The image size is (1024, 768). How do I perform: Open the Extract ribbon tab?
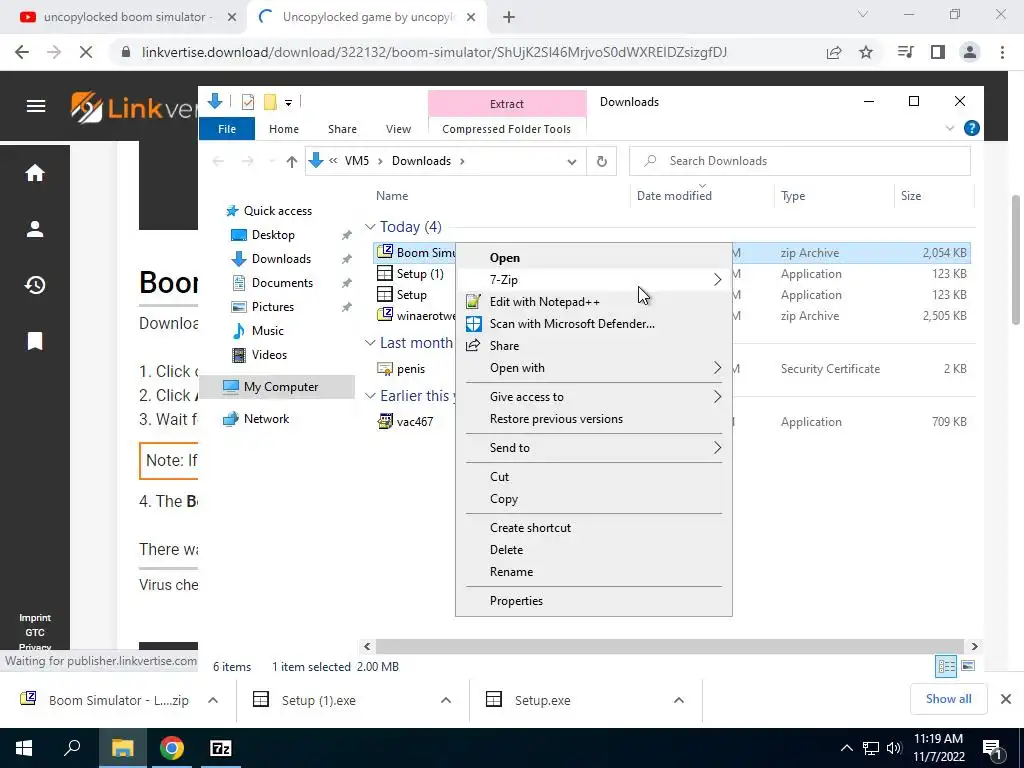(x=507, y=104)
